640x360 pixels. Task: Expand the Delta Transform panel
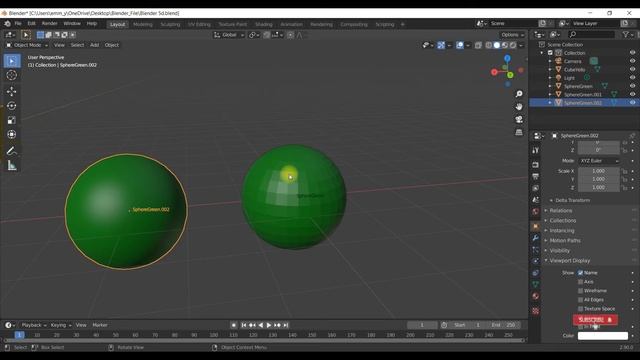click(572, 200)
